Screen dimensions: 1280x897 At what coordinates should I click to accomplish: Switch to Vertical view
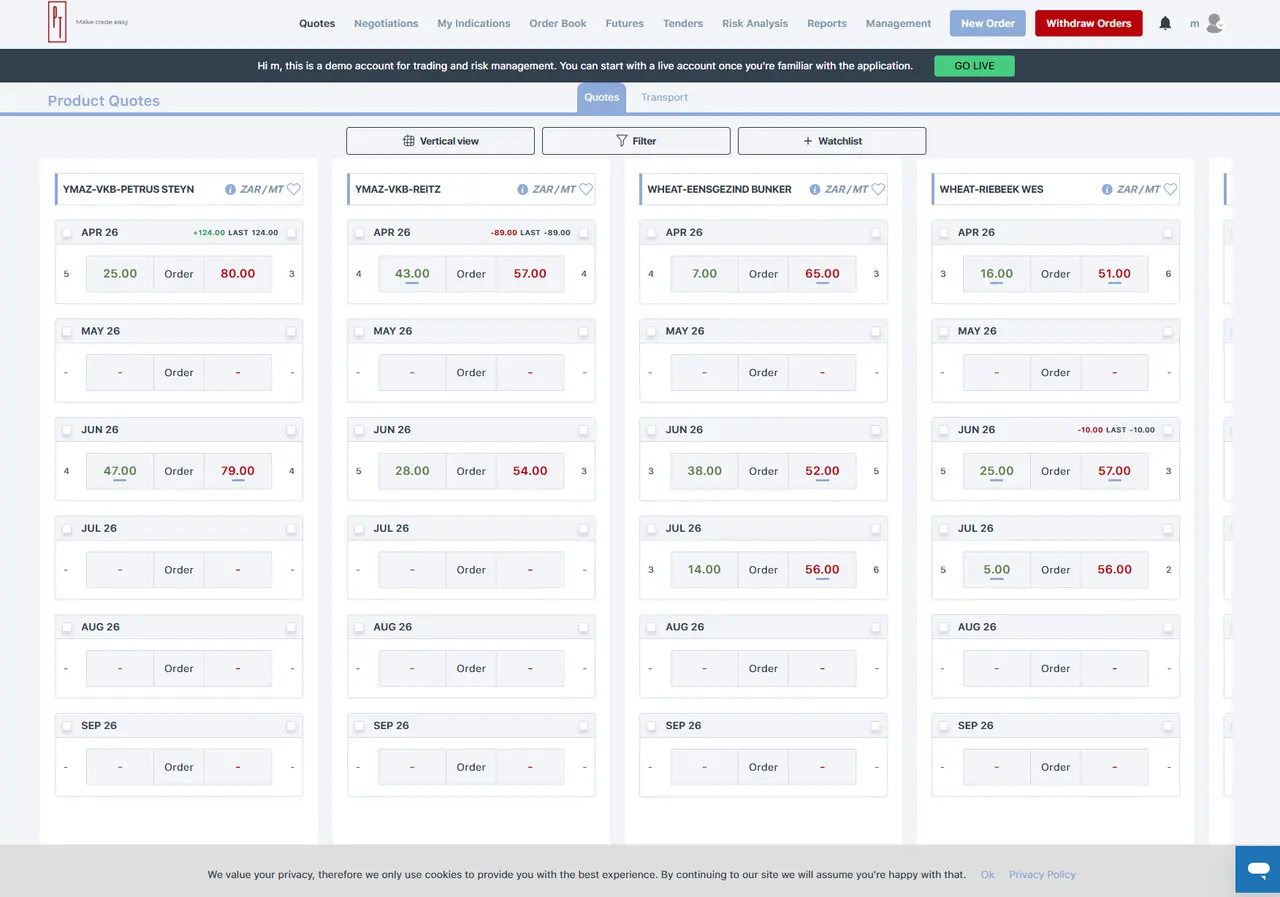point(440,141)
